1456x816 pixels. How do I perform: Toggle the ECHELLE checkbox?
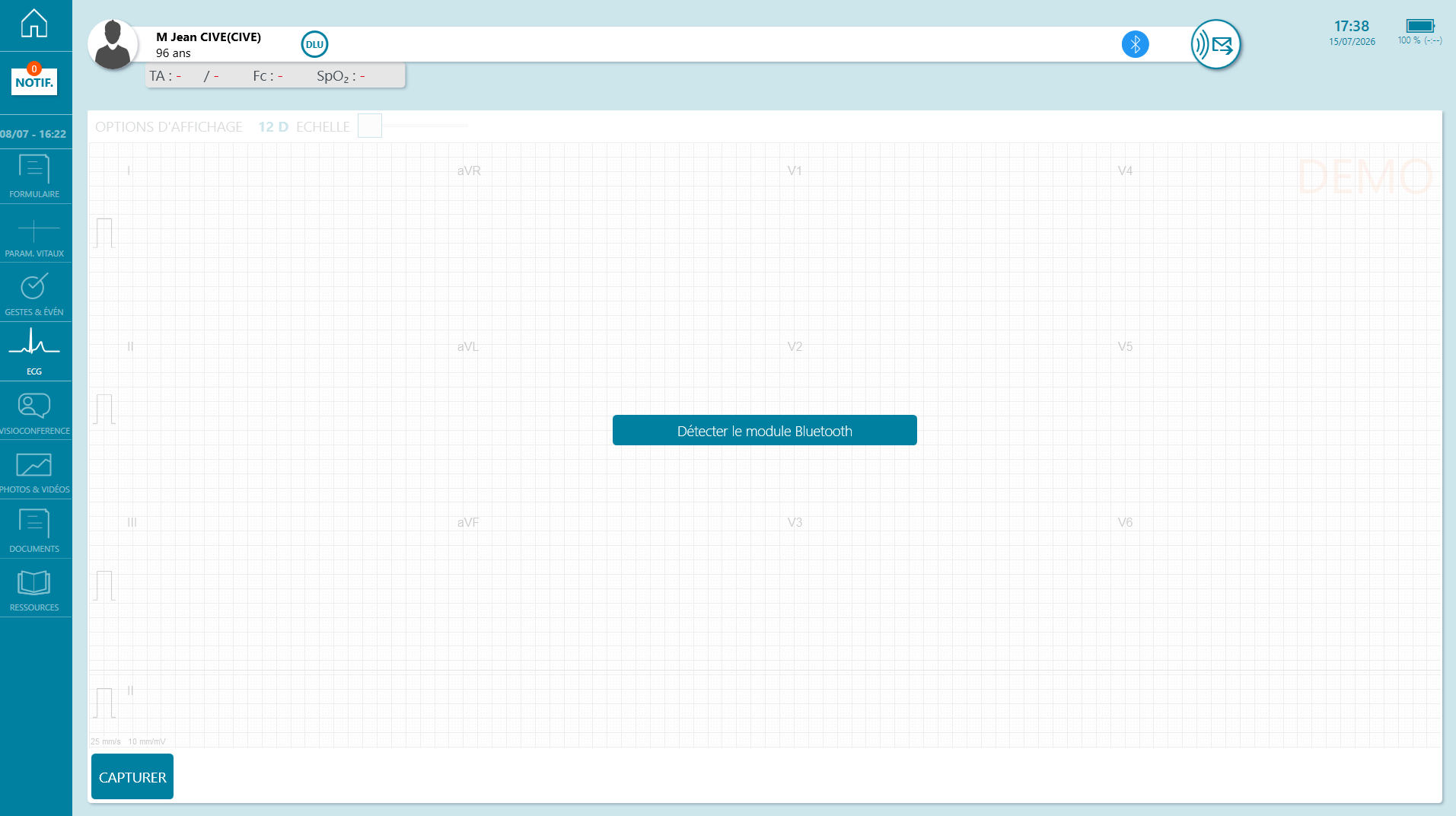coord(370,126)
